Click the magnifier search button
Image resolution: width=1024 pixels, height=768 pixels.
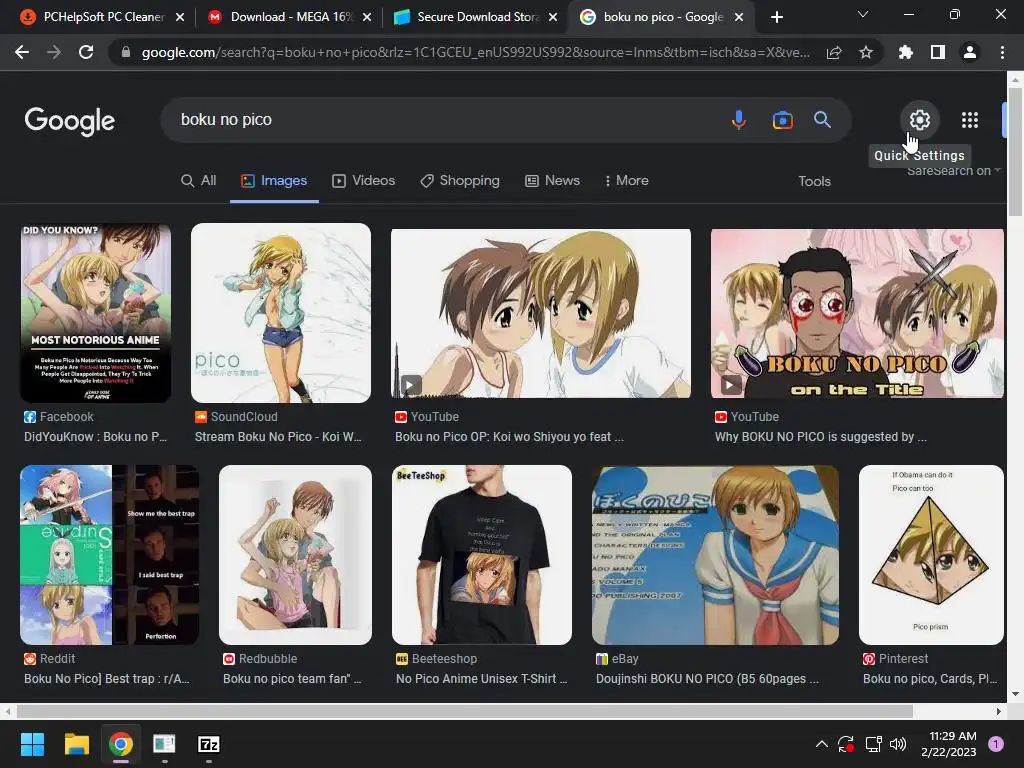point(822,120)
